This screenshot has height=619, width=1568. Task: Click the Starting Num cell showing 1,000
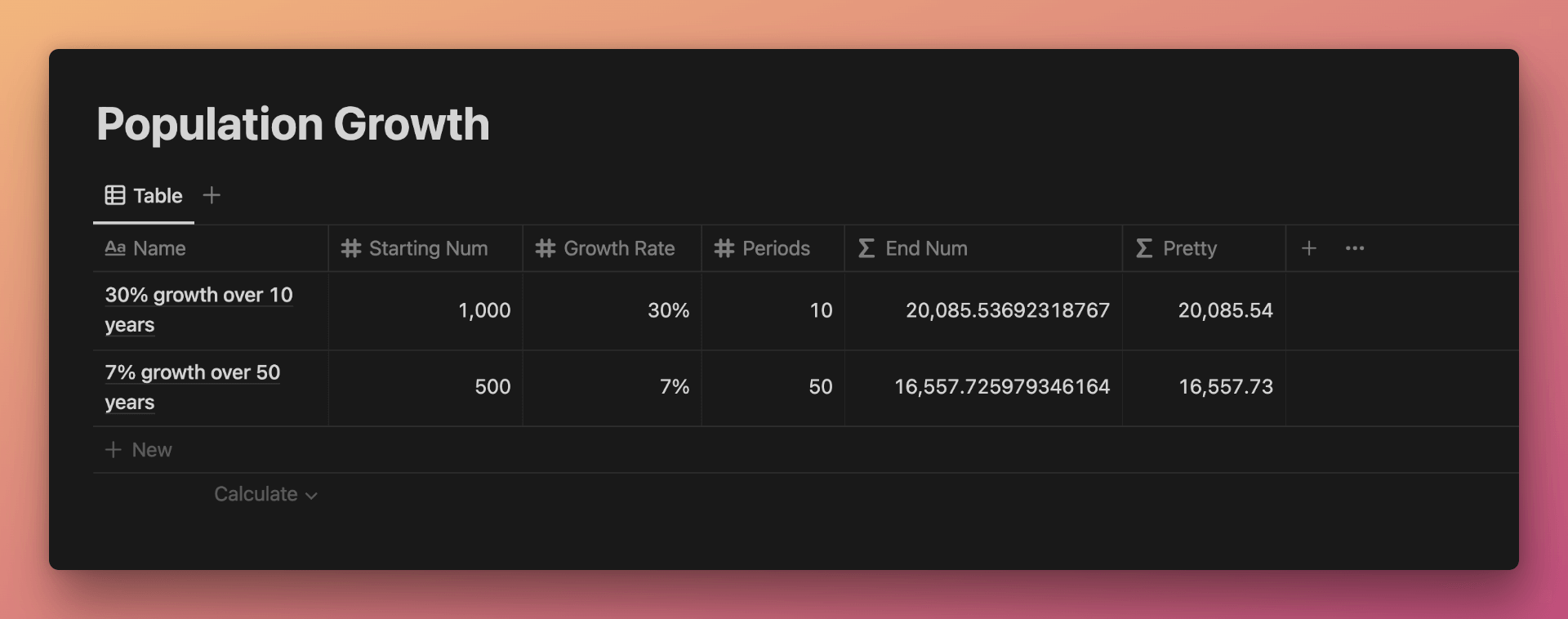[425, 310]
